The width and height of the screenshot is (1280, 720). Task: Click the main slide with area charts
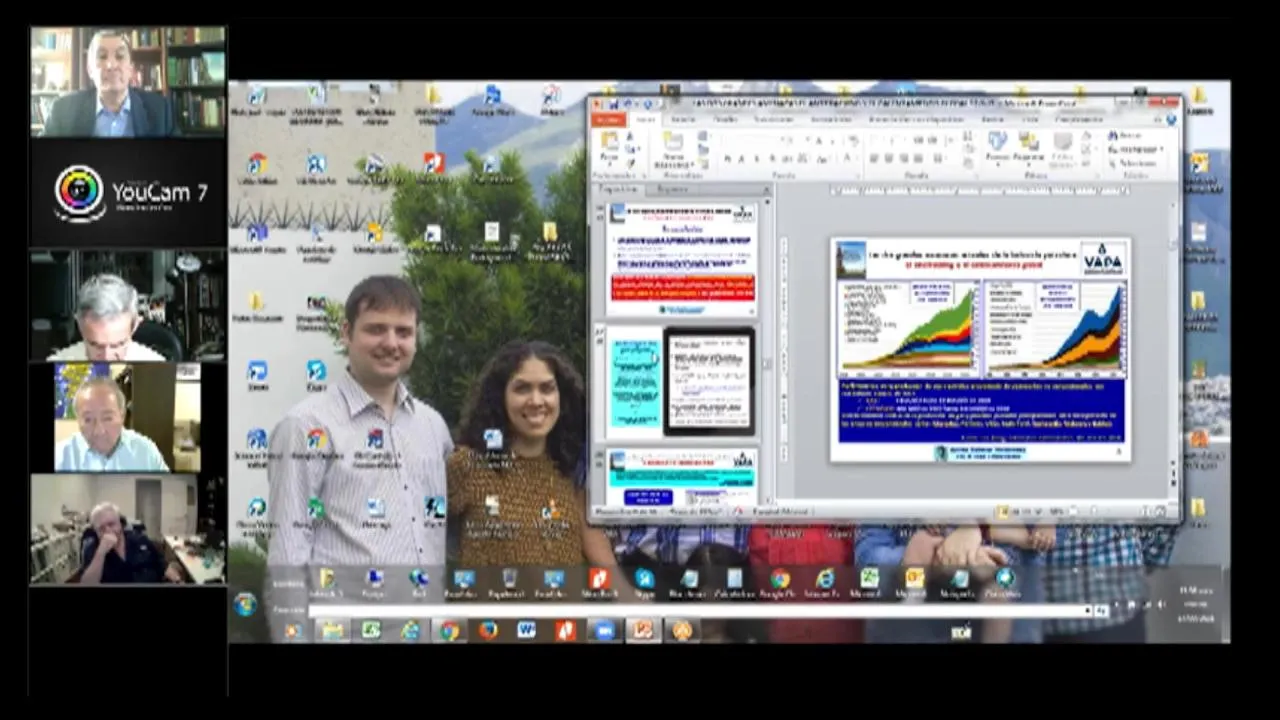(x=981, y=349)
